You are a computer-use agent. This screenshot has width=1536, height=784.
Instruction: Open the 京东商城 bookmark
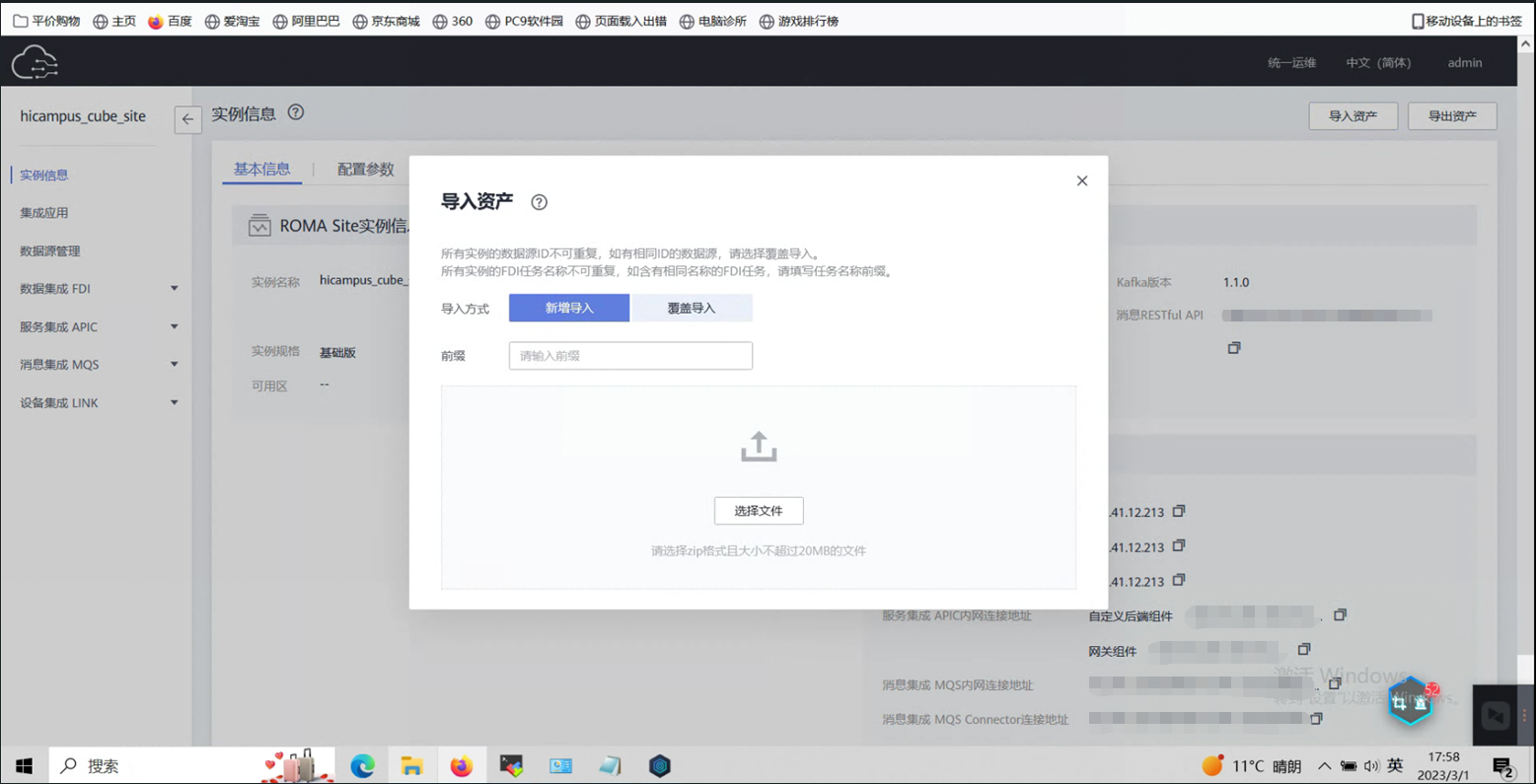(x=386, y=21)
